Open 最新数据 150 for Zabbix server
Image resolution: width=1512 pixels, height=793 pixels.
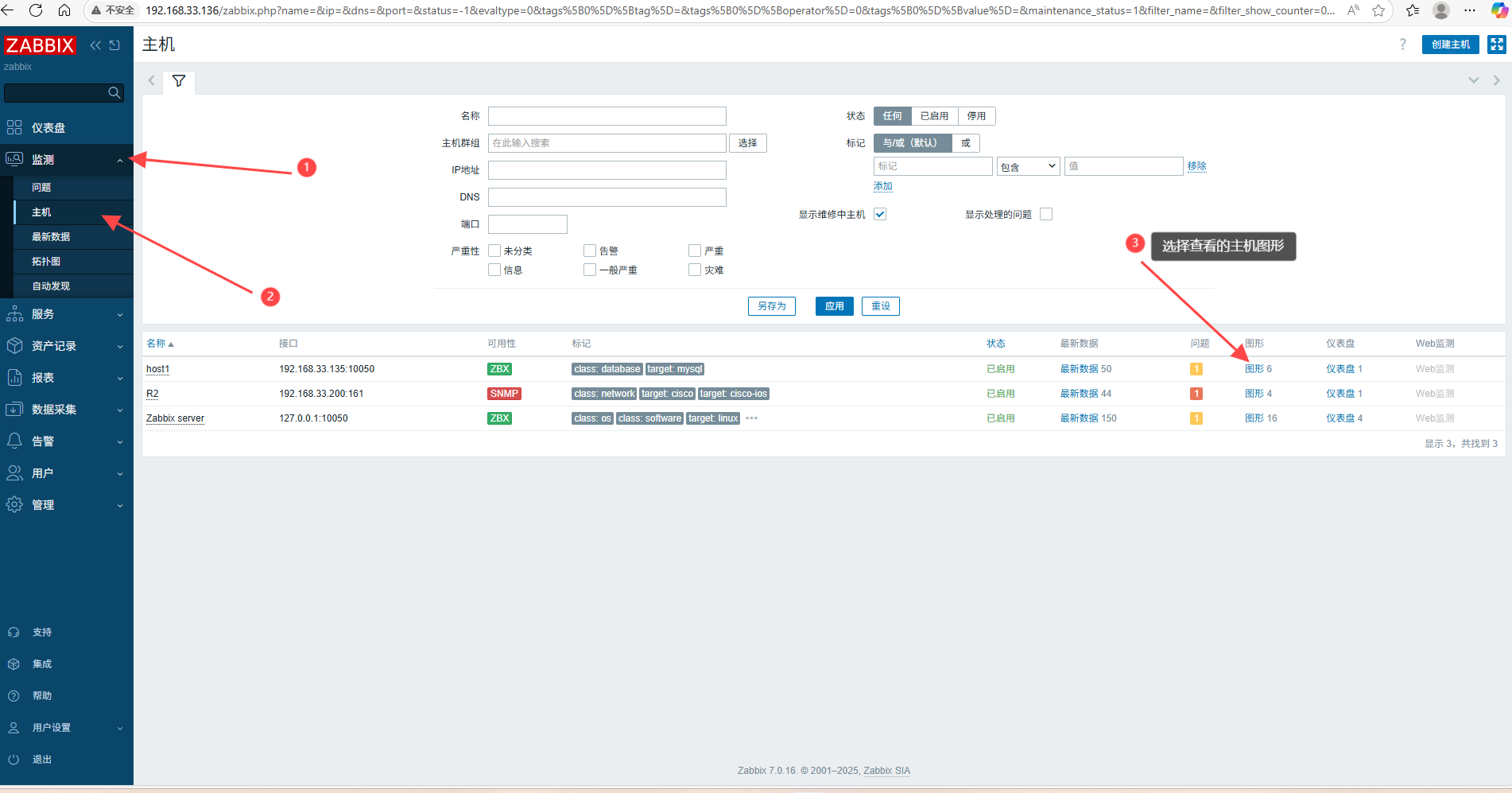tap(1088, 418)
